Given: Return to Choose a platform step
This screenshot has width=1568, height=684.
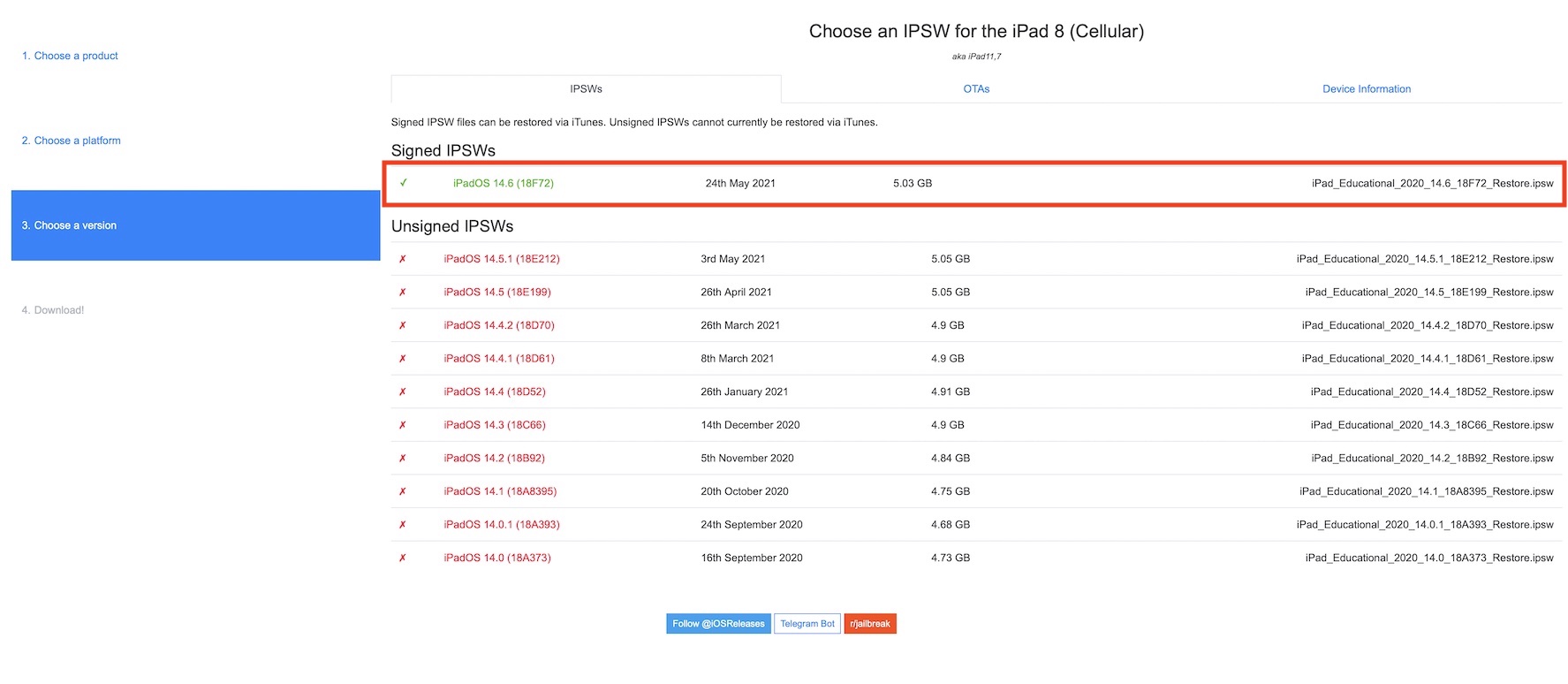Looking at the screenshot, I should point(71,141).
